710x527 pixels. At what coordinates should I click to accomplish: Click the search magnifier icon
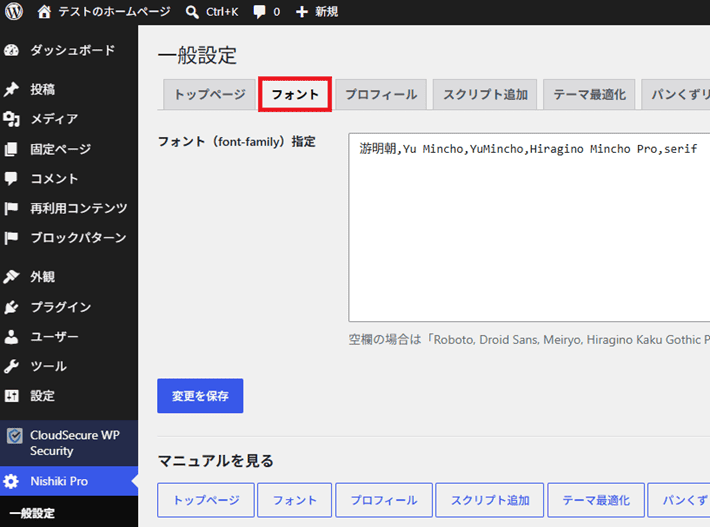tap(192, 12)
